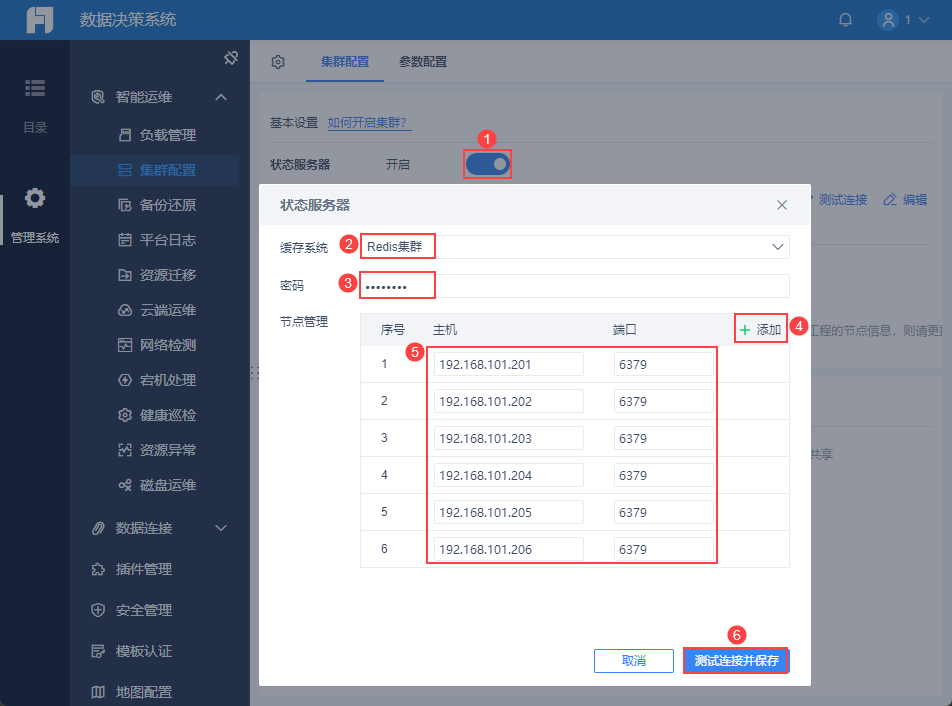The image size is (952, 706).
Task: Click the 健康巡检 icon
Action: (124, 415)
